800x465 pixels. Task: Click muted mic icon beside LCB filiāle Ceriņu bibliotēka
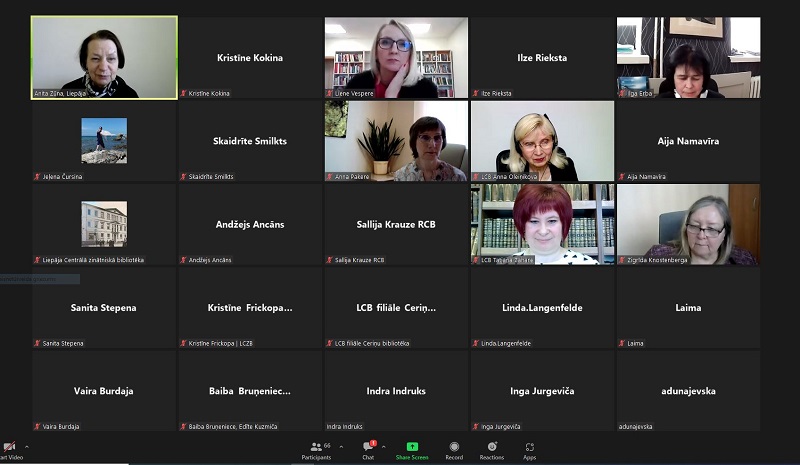click(x=330, y=343)
